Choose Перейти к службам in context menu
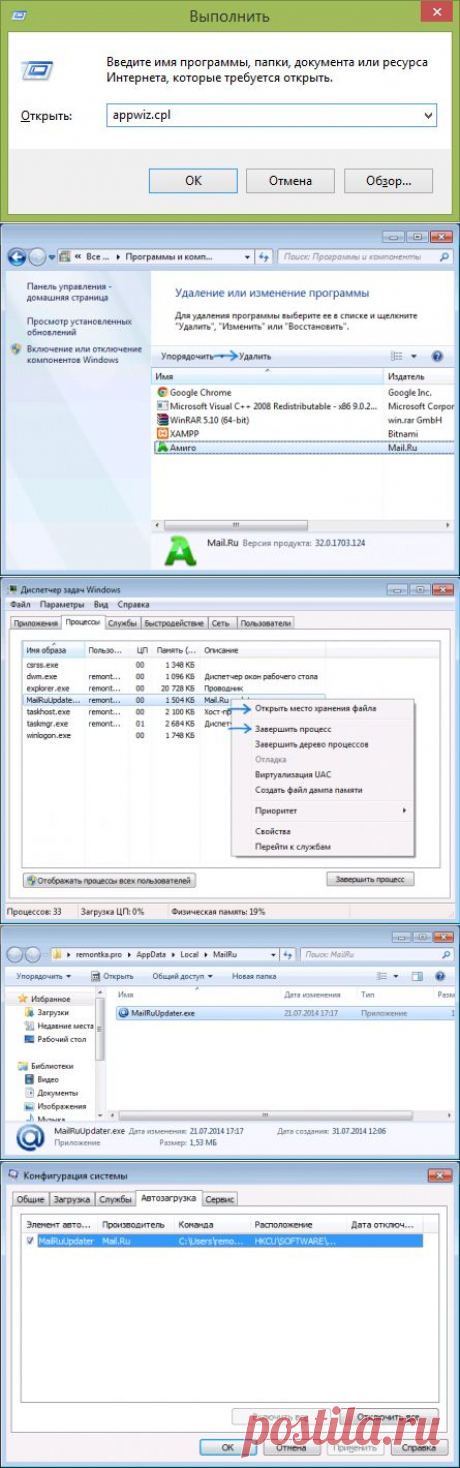 (x=293, y=846)
